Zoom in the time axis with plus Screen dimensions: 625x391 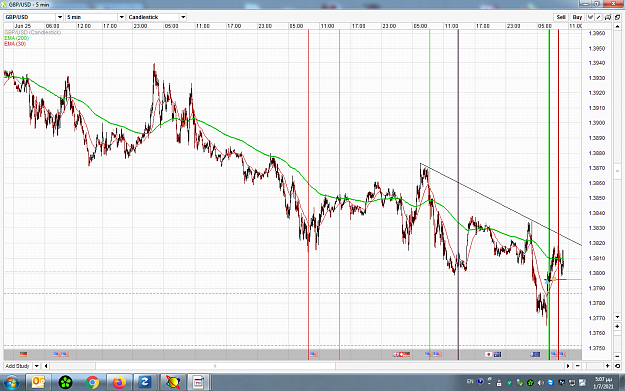[x=608, y=366]
